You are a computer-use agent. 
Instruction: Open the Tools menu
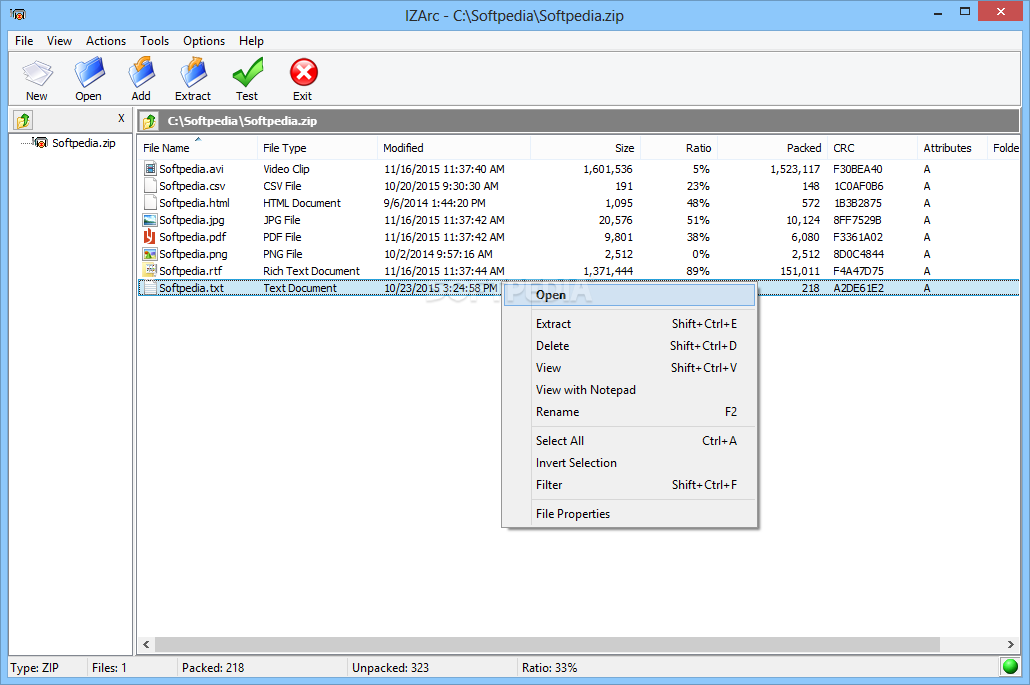pyautogui.click(x=154, y=41)
